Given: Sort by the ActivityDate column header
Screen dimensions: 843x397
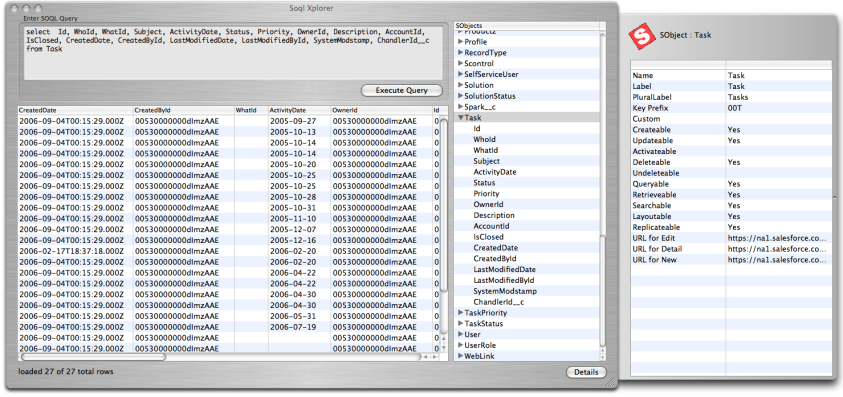Looking at the screenshot, I should point(299,110).
